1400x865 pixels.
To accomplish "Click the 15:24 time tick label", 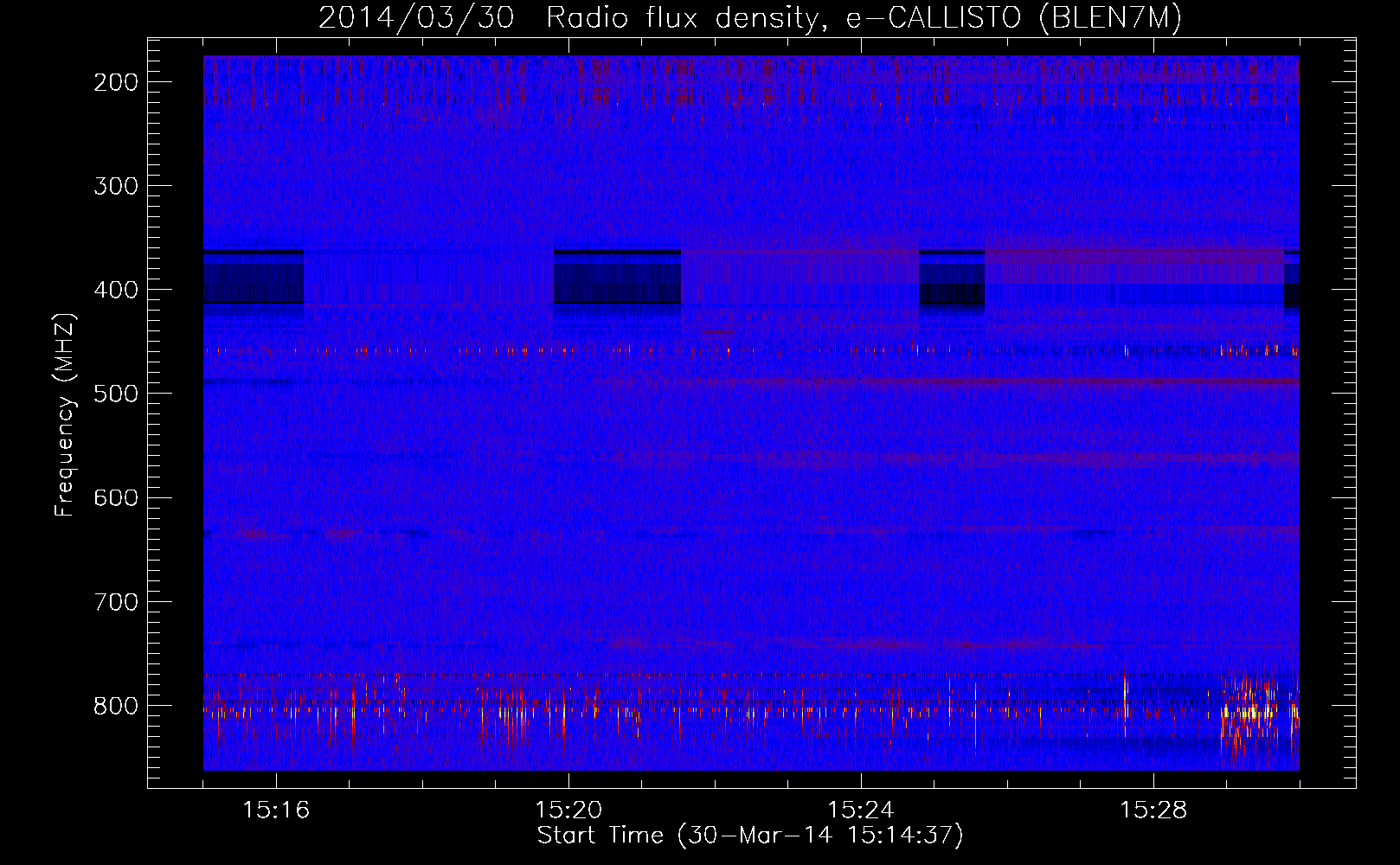I will [861, 811].
